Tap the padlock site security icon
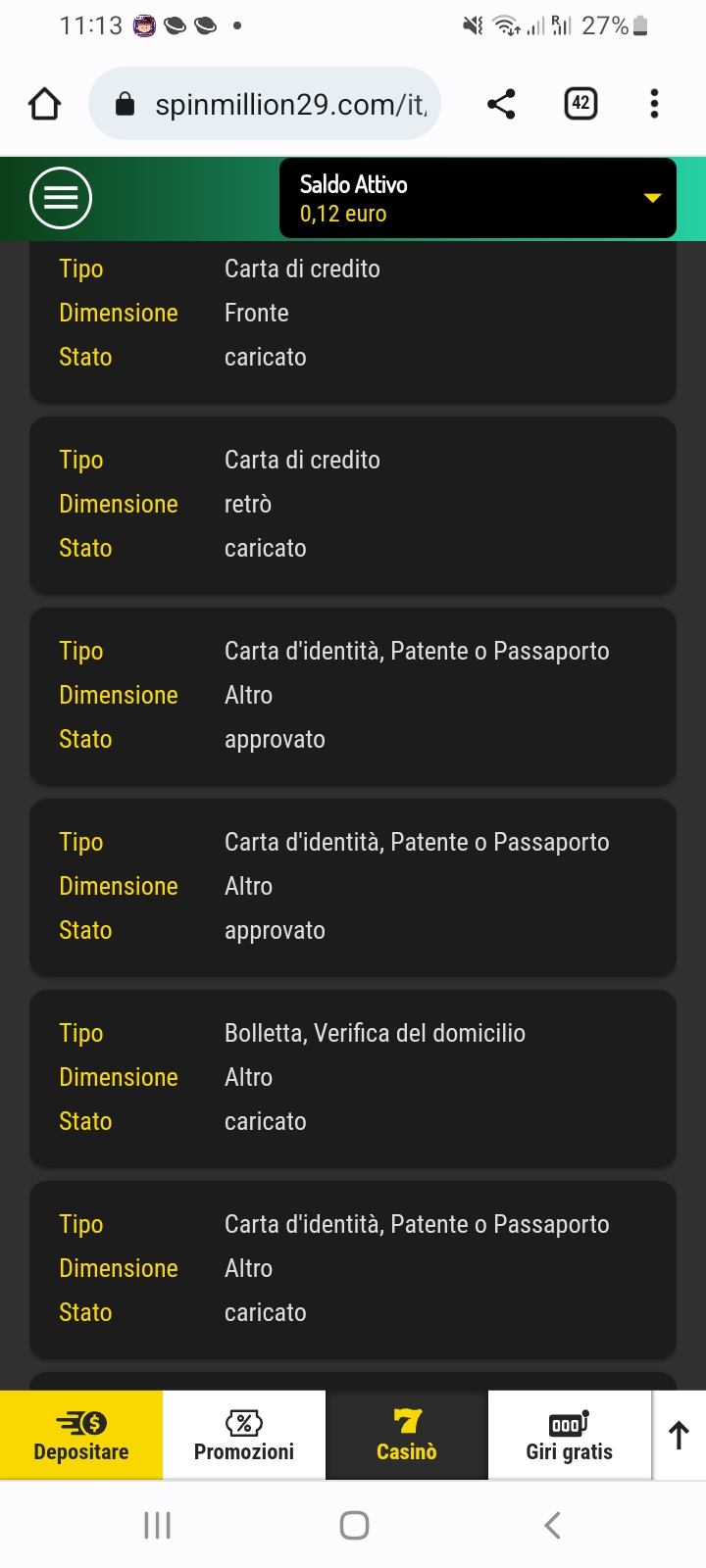This screenshot has width=706, height=1568. (125, 104)
